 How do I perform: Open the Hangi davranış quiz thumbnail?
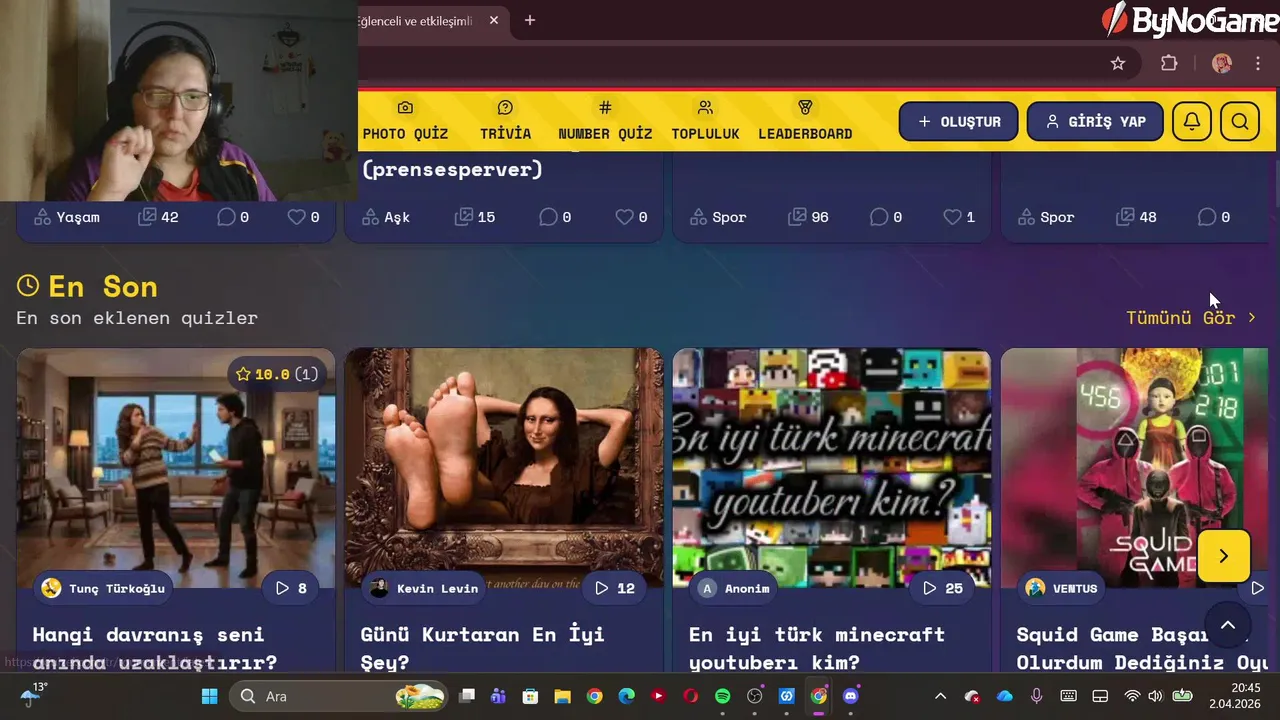coord(176,468)
